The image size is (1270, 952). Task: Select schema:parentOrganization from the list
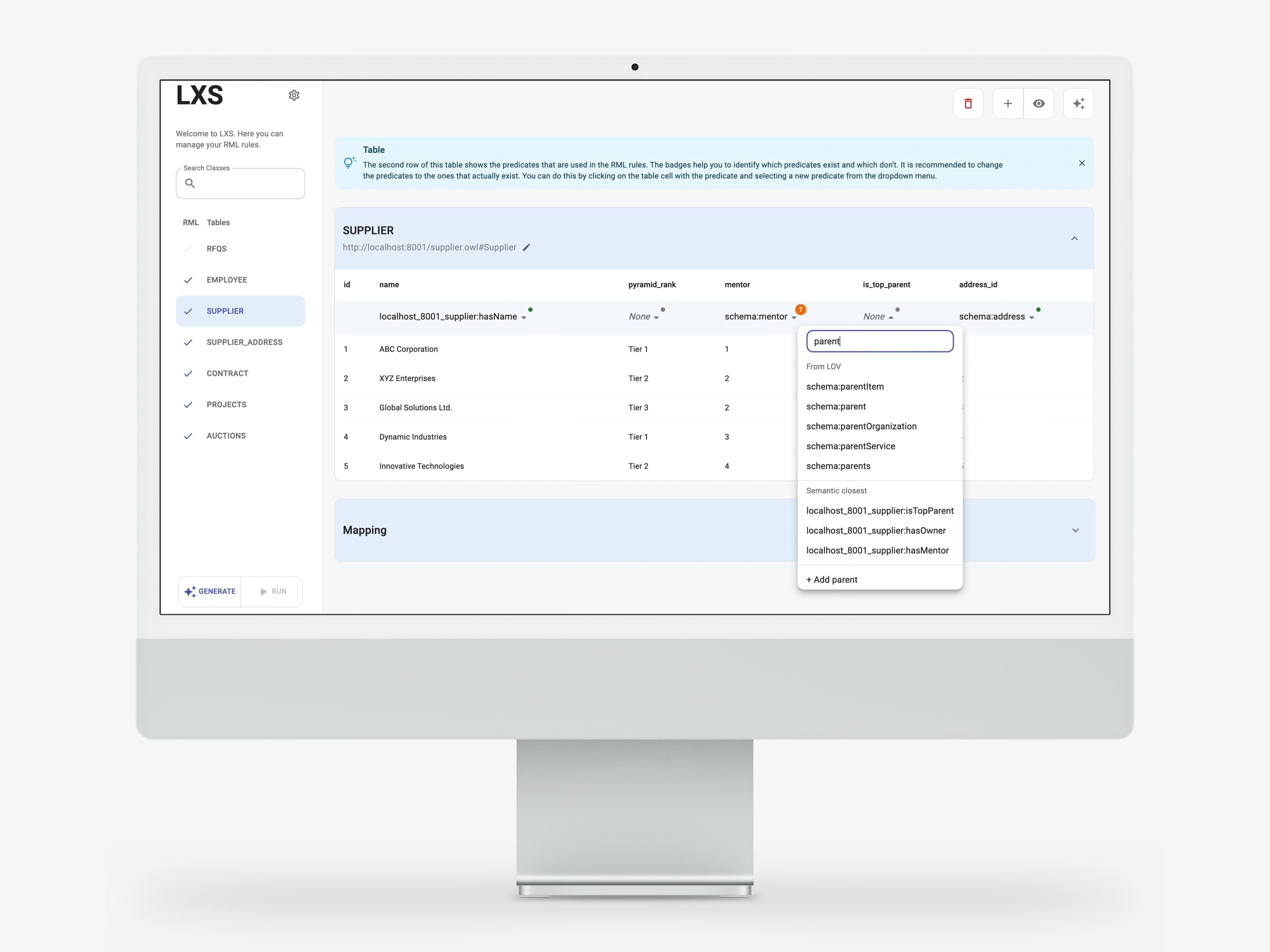(861, 426)
